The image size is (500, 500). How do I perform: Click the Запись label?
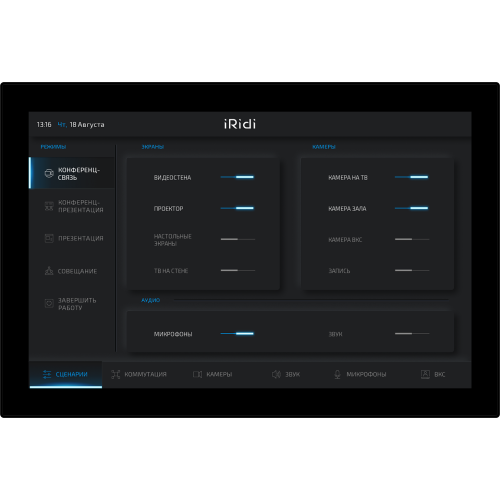tap(339, 271)
